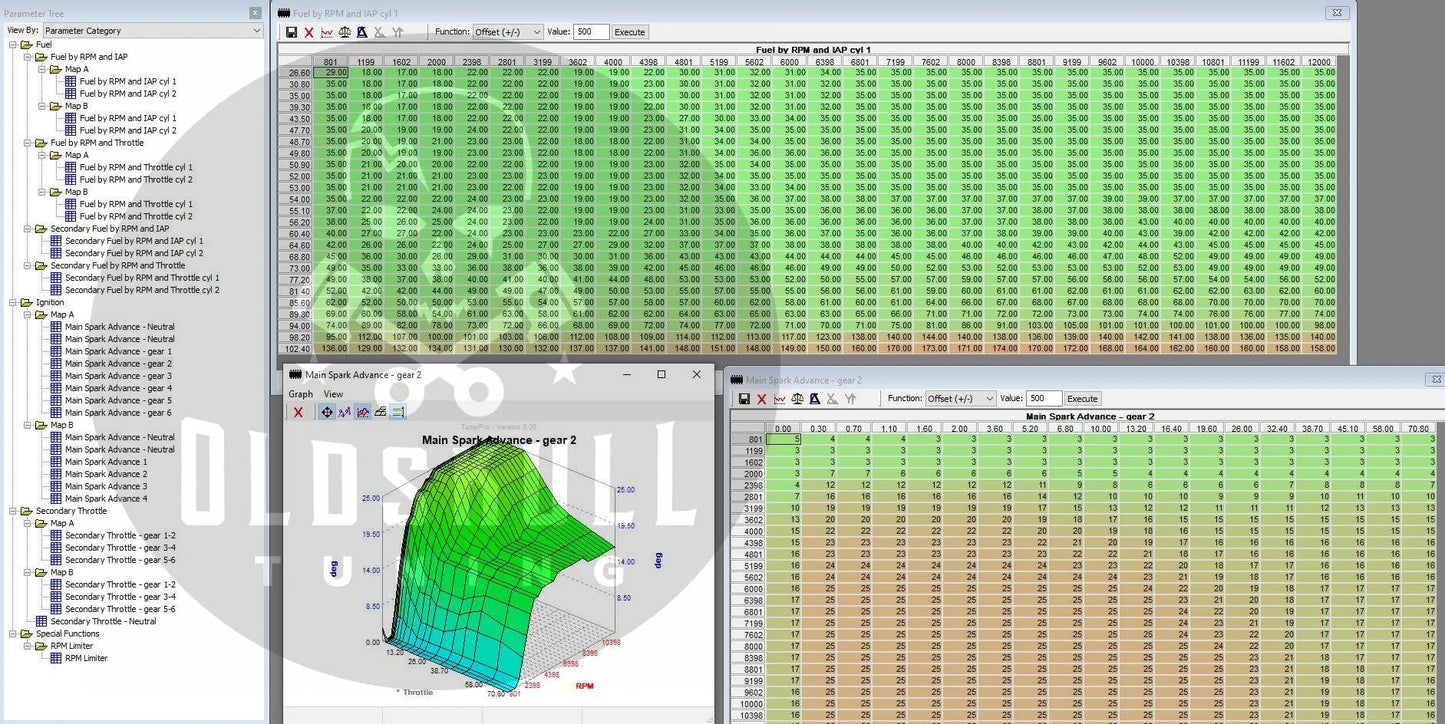Click Execute button in Spark Advance table window
Screen dimensions: 1445x724
pos(1082,399)
